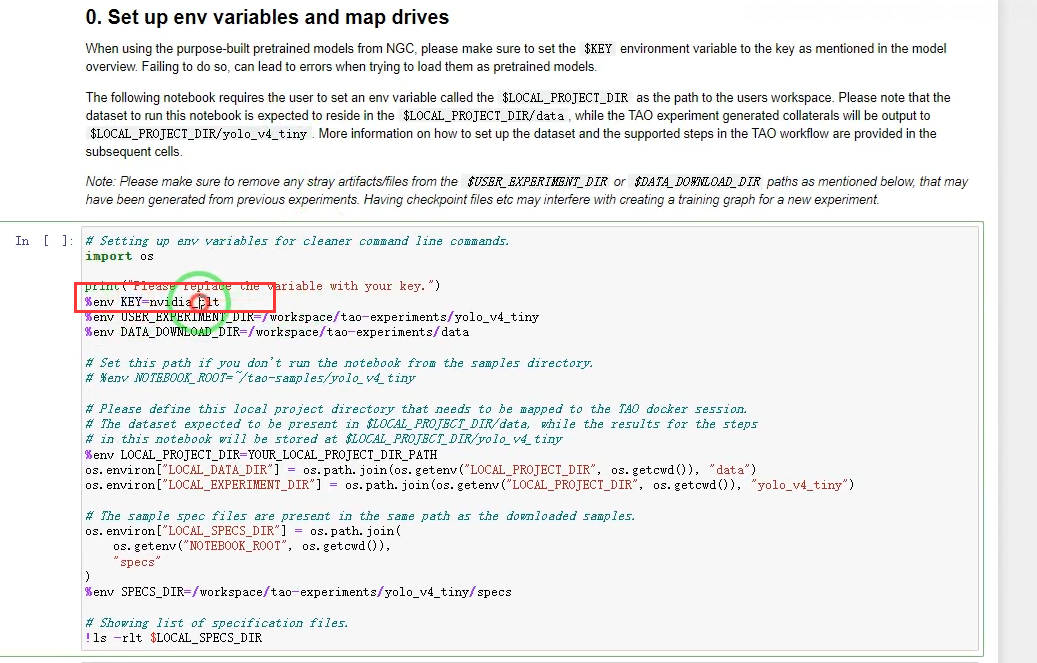The image size is (1037, 663).
Task: Click the "# The sample spec files" comment
Action: 360,515
